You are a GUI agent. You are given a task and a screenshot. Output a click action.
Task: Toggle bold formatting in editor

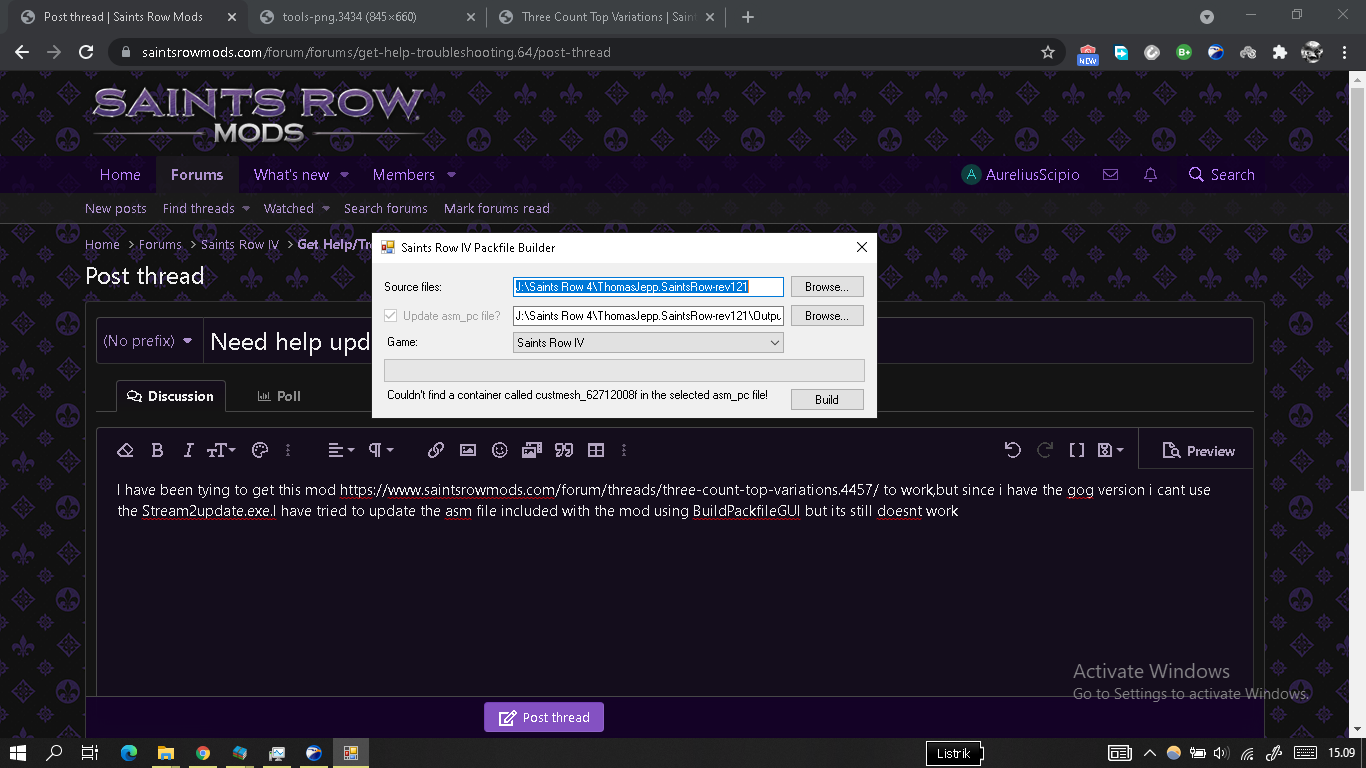pyautogui.click(x=157, y=451)
